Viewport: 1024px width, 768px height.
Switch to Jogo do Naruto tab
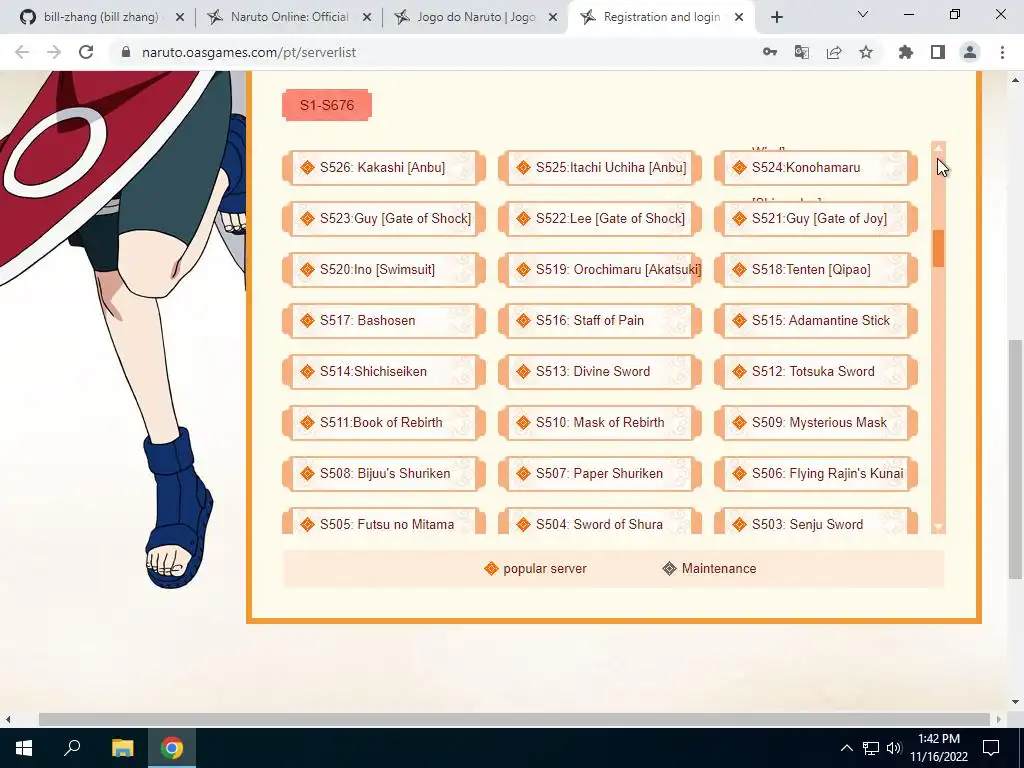pos(476,18)
